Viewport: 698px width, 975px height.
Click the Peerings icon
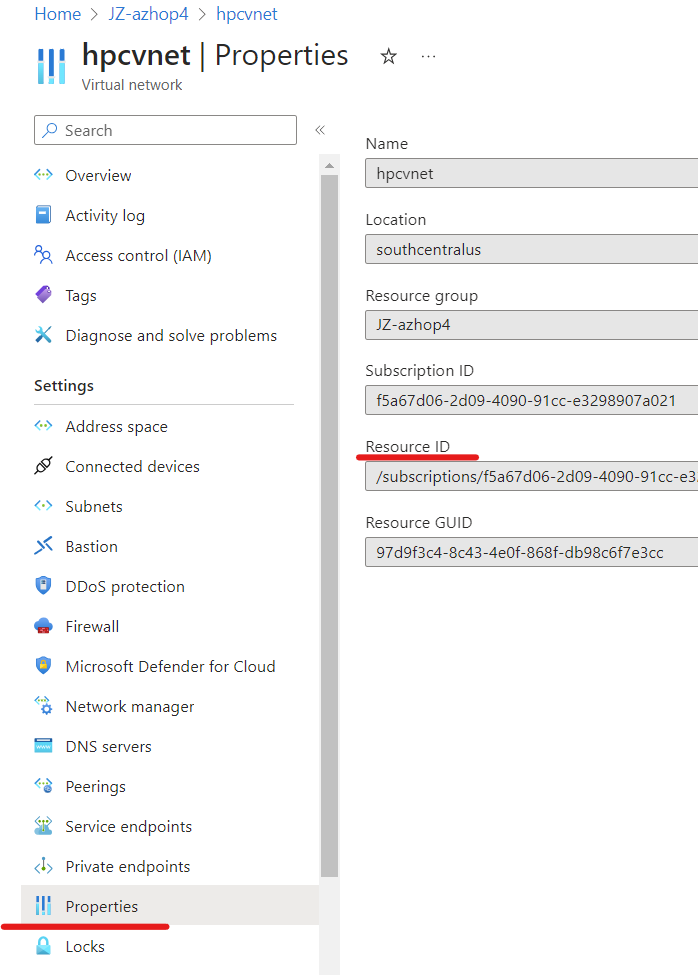(43, 785)
